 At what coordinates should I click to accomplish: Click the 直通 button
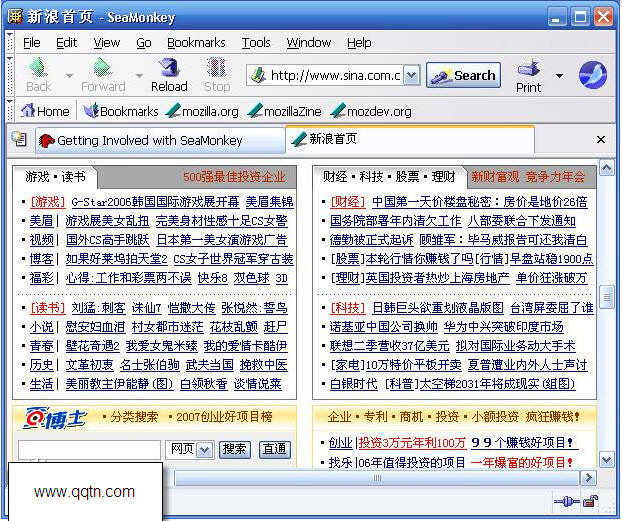tap(275, 450)
